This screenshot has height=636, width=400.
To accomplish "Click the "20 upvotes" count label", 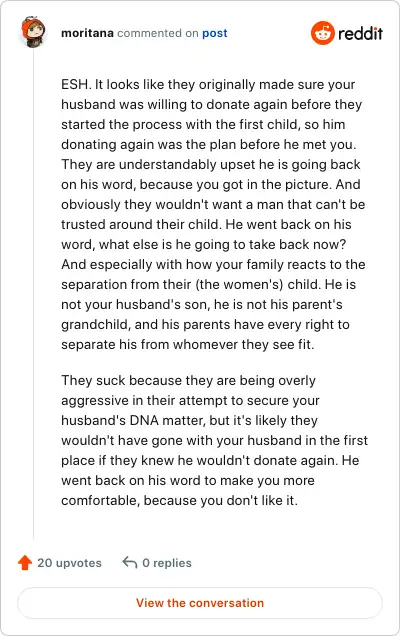I will pyautogui.click(x=69, y=563).
